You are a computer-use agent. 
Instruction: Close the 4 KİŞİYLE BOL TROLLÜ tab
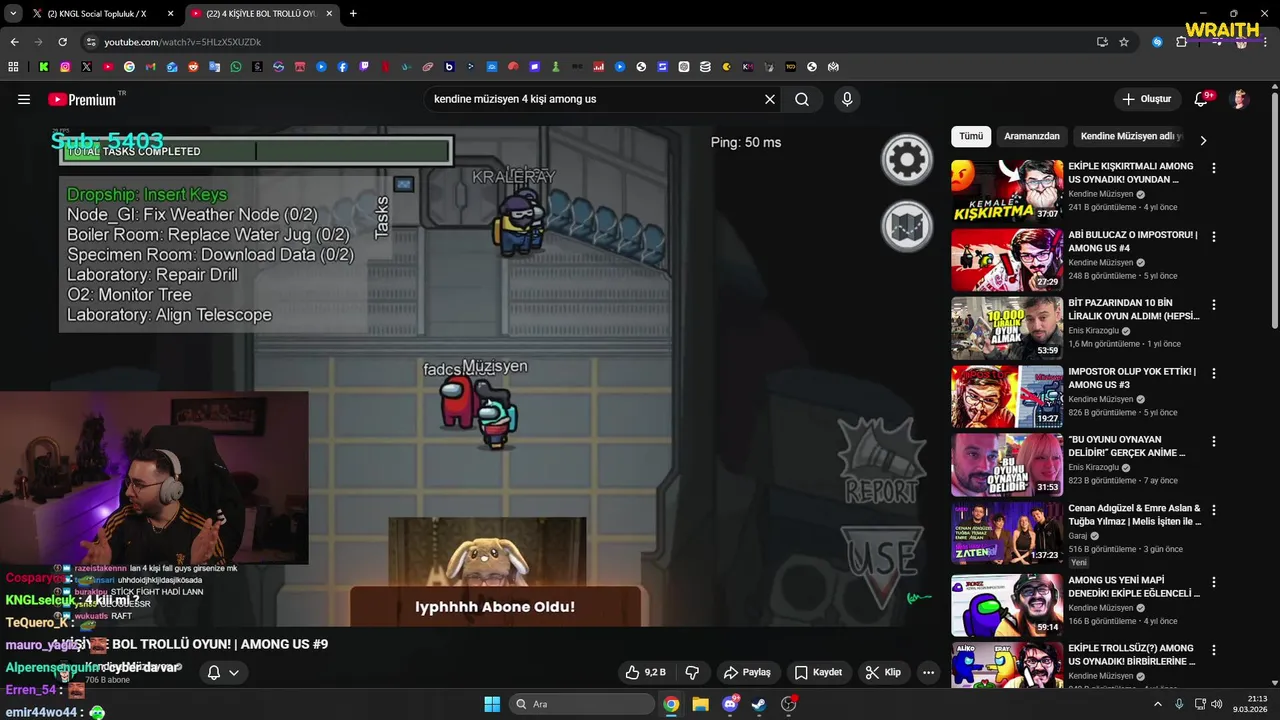[331, 14]
